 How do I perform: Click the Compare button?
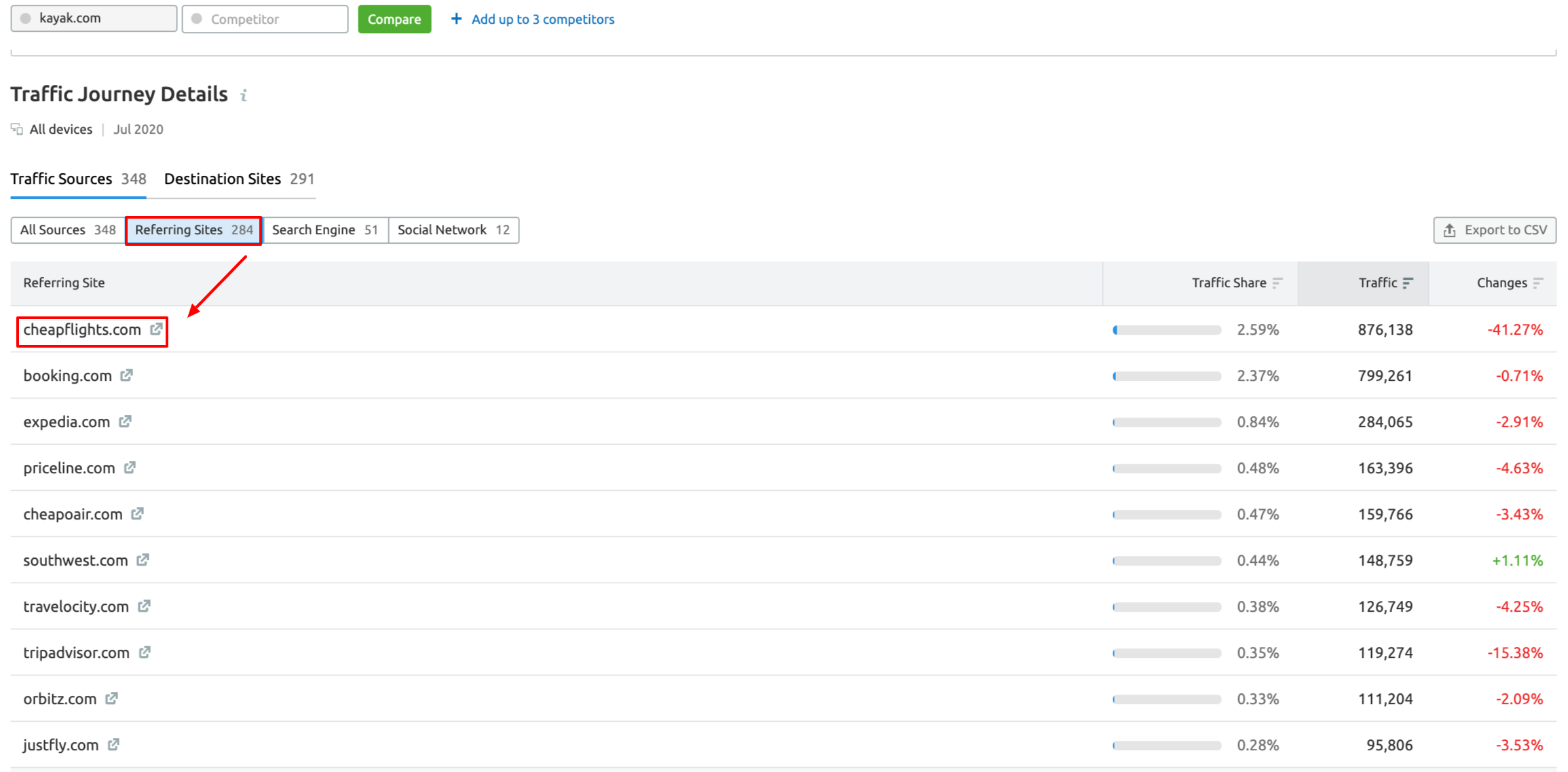pos(395,19)
